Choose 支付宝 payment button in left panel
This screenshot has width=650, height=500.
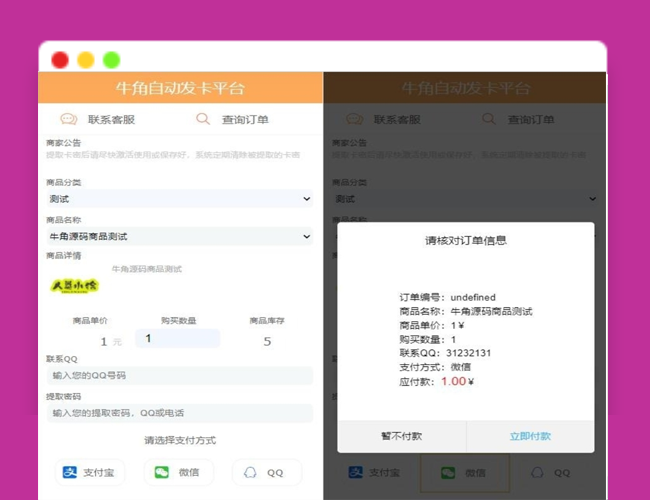point(90,472)
